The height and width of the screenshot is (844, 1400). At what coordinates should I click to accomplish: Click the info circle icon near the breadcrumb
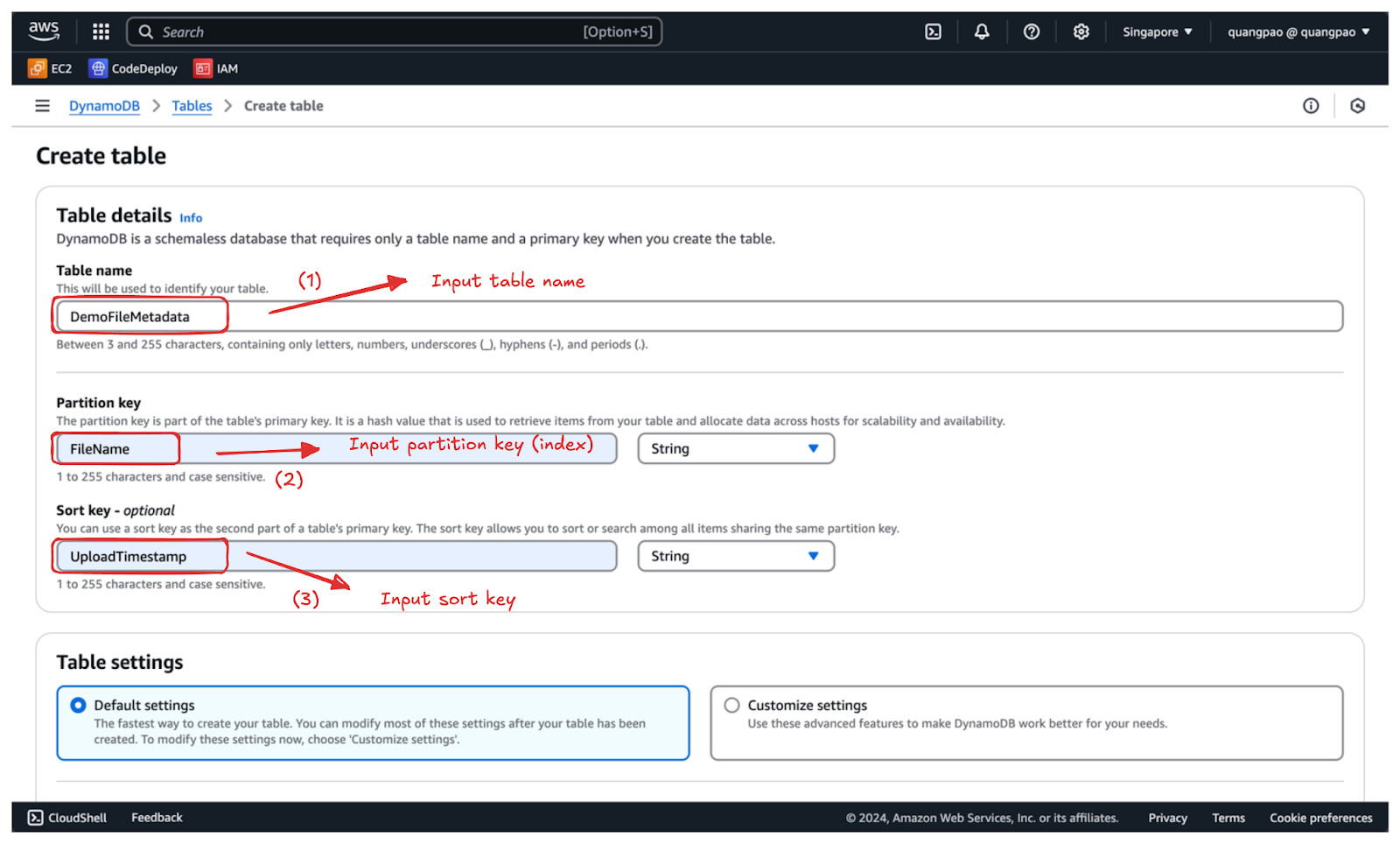click(x=1310, y=105)
